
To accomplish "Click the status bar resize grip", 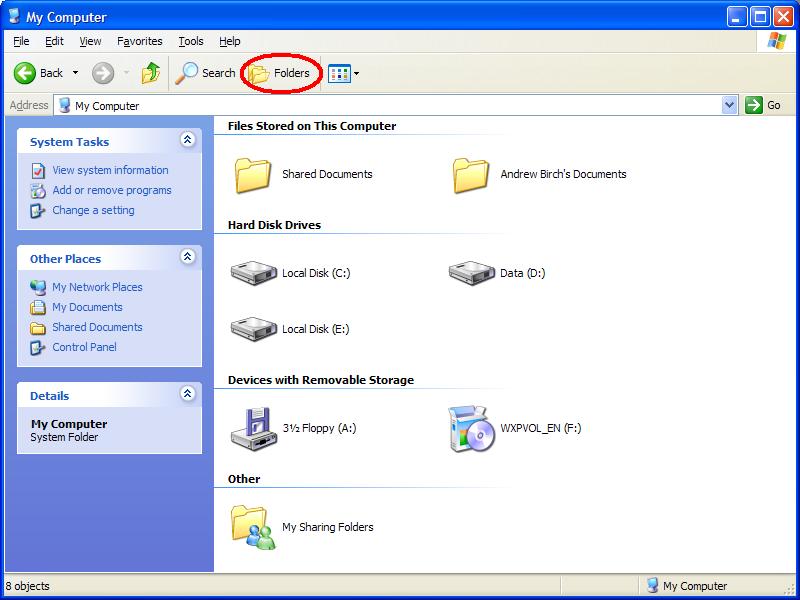I will pyautogui.click(x=790, y=588).
